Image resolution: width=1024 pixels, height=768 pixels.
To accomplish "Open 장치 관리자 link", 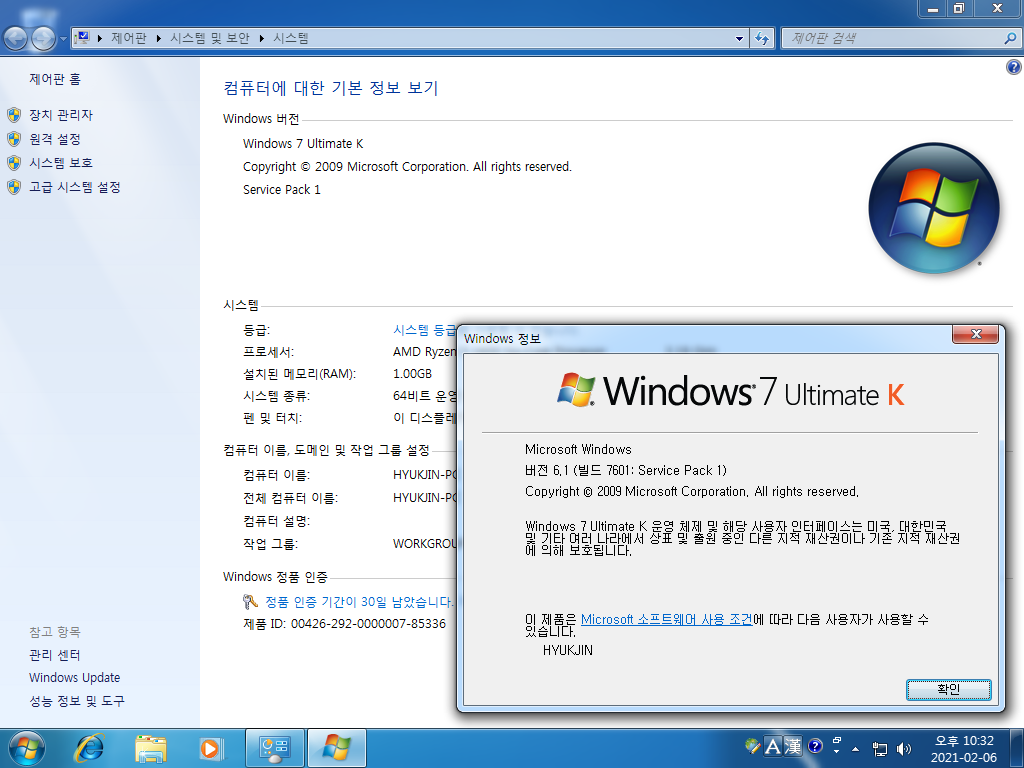I will (61, 115).
